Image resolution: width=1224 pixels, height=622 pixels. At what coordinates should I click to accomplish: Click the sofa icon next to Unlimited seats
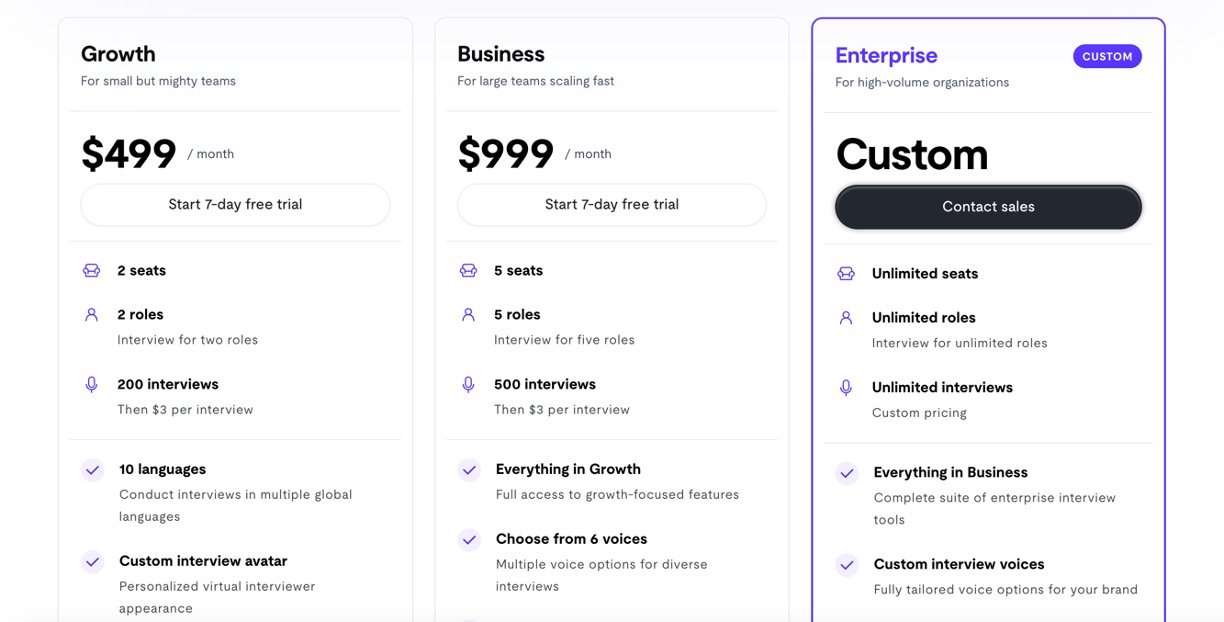[846, 274]
